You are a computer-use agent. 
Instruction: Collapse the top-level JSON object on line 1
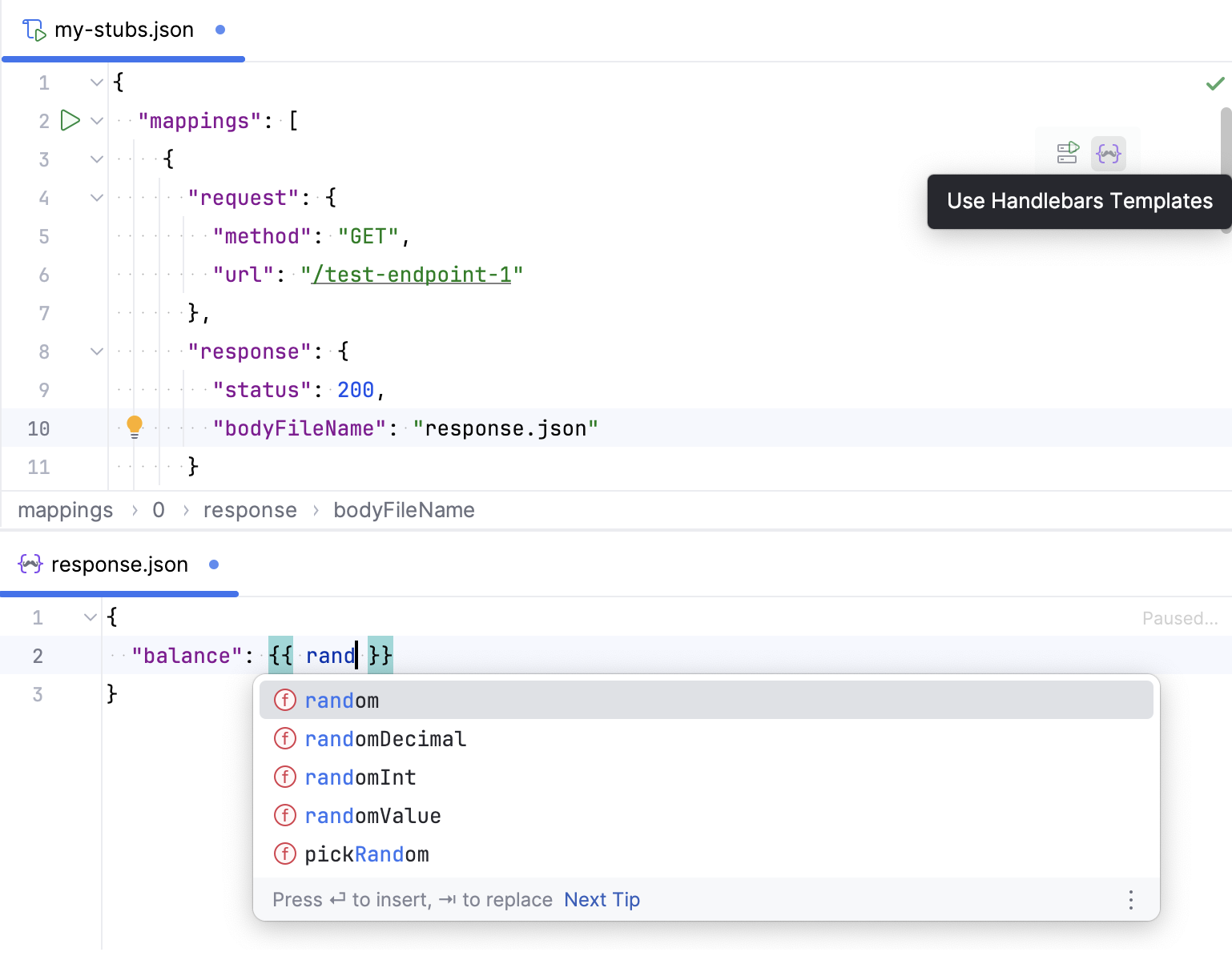(96, 82)
